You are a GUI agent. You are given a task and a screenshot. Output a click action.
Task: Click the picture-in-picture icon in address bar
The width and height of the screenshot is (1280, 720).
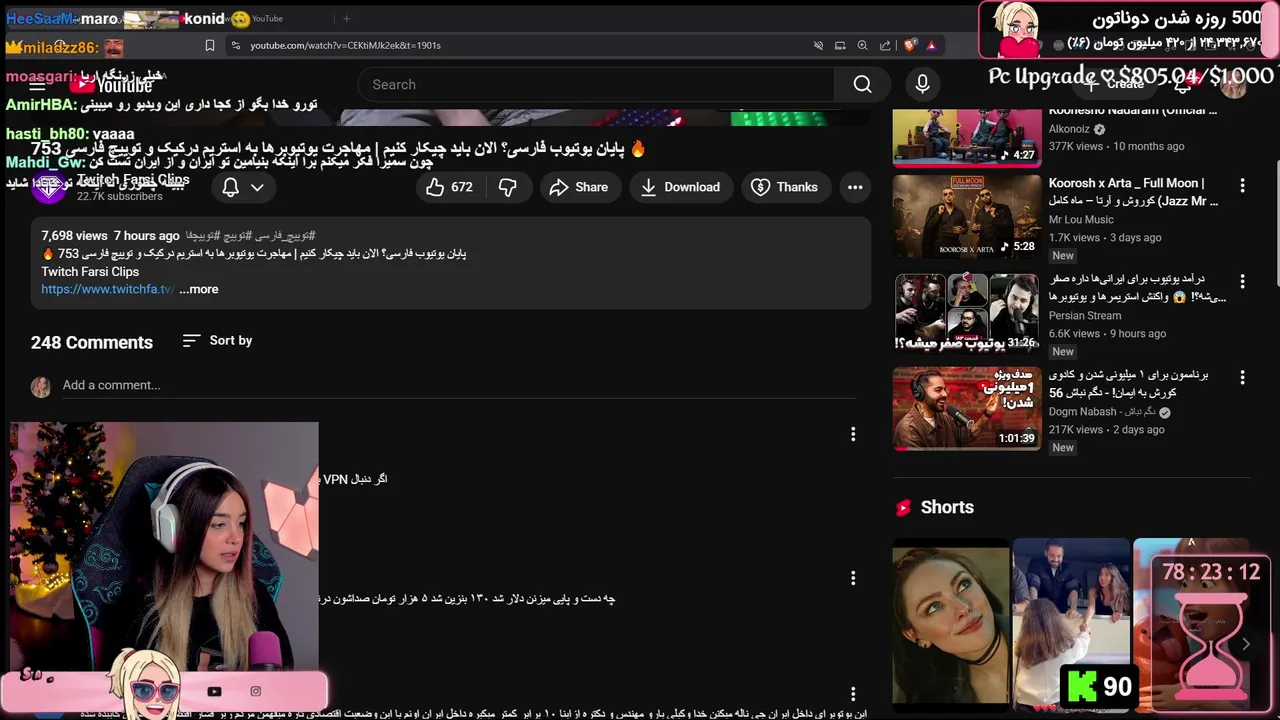pos(840,45)
